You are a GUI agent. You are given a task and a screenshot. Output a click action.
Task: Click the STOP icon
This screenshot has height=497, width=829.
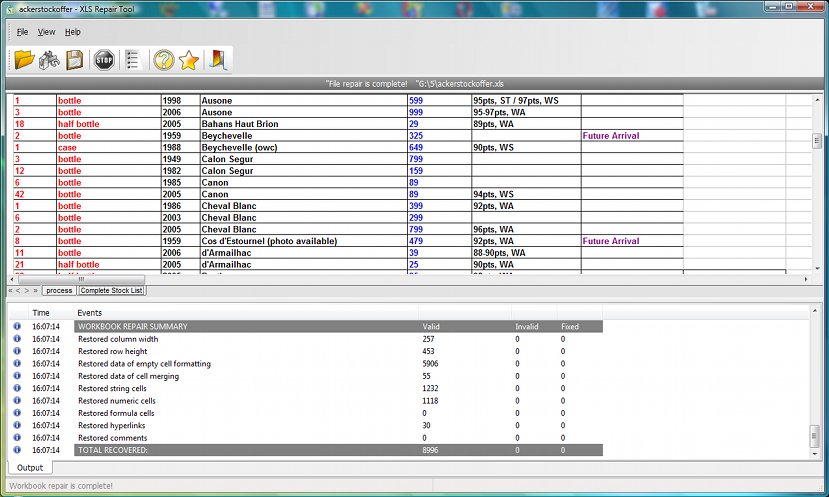[104, 60]
